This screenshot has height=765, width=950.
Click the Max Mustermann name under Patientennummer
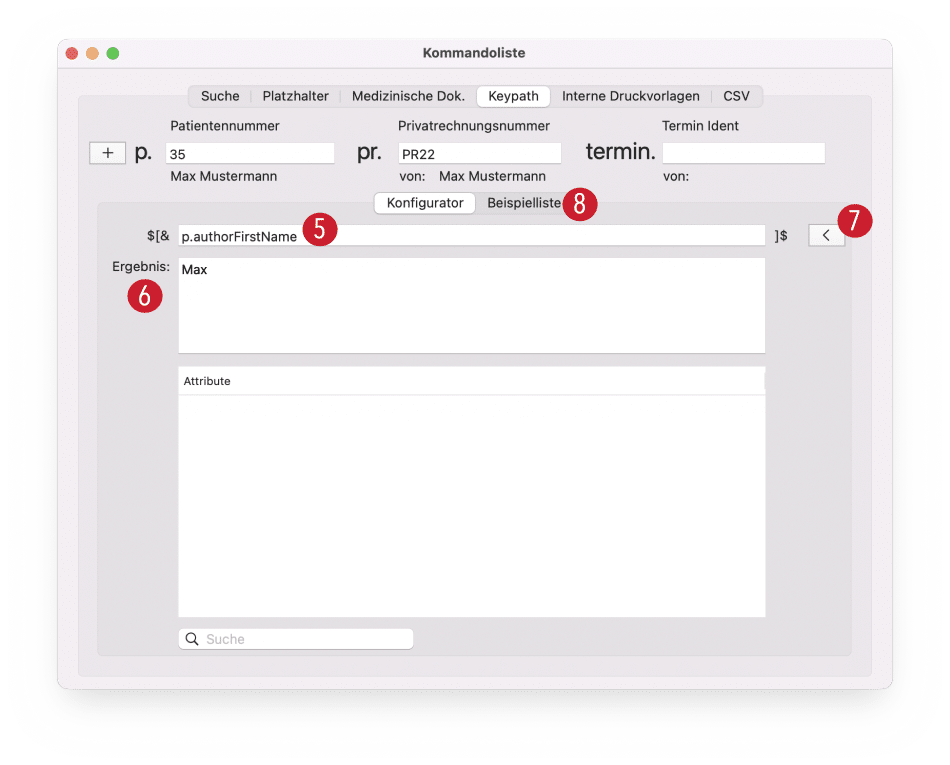(224, 176)
